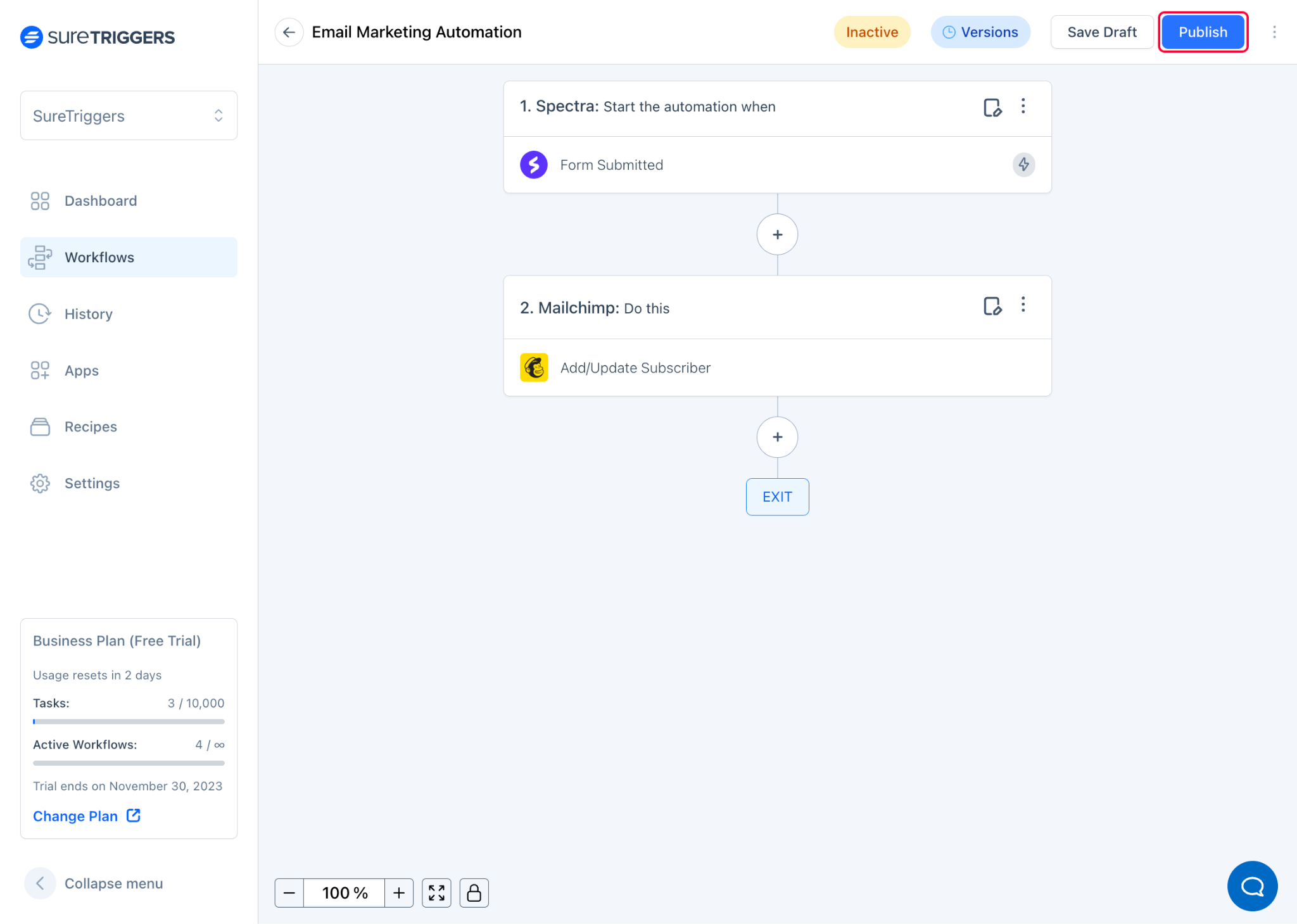1297x924 pixels.
Task: Publish the Email Marketing Automation workflow
Action: 1203,32
